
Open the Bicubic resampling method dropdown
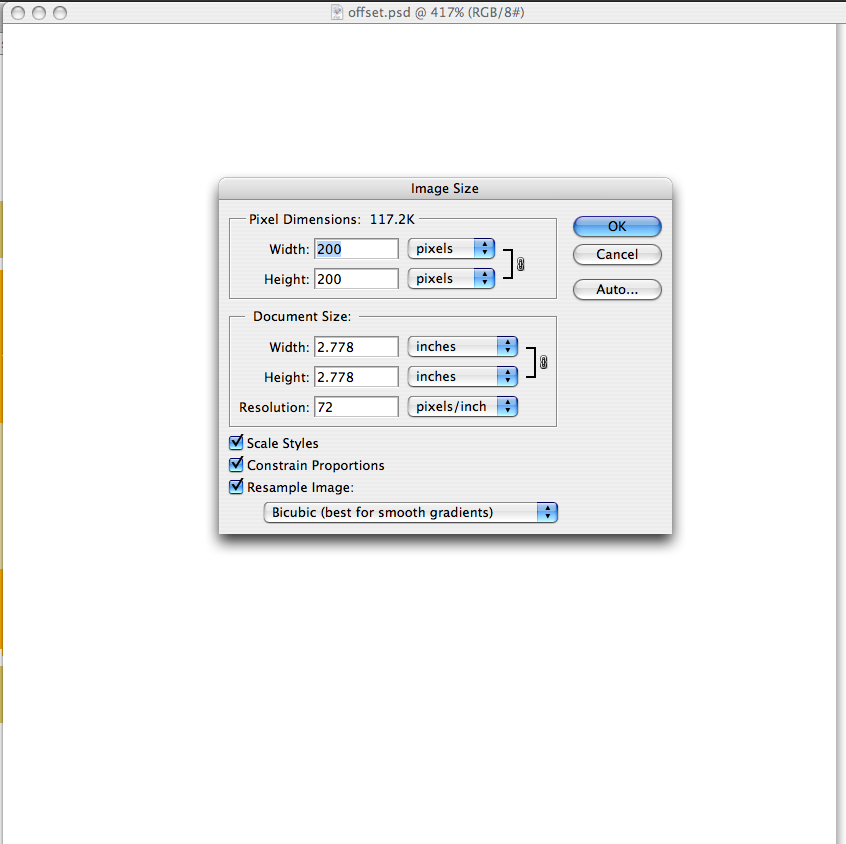point(410,512)
